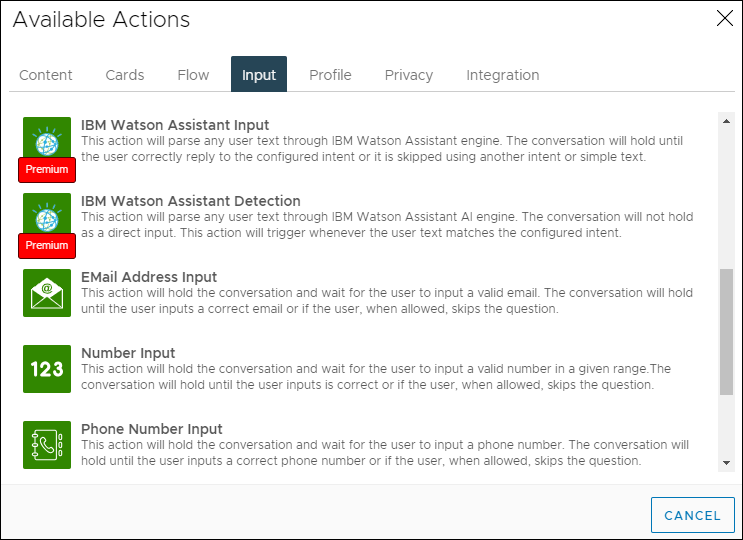Click the Premium badge on Watson Assistant Input

click(x=47, y=170)
